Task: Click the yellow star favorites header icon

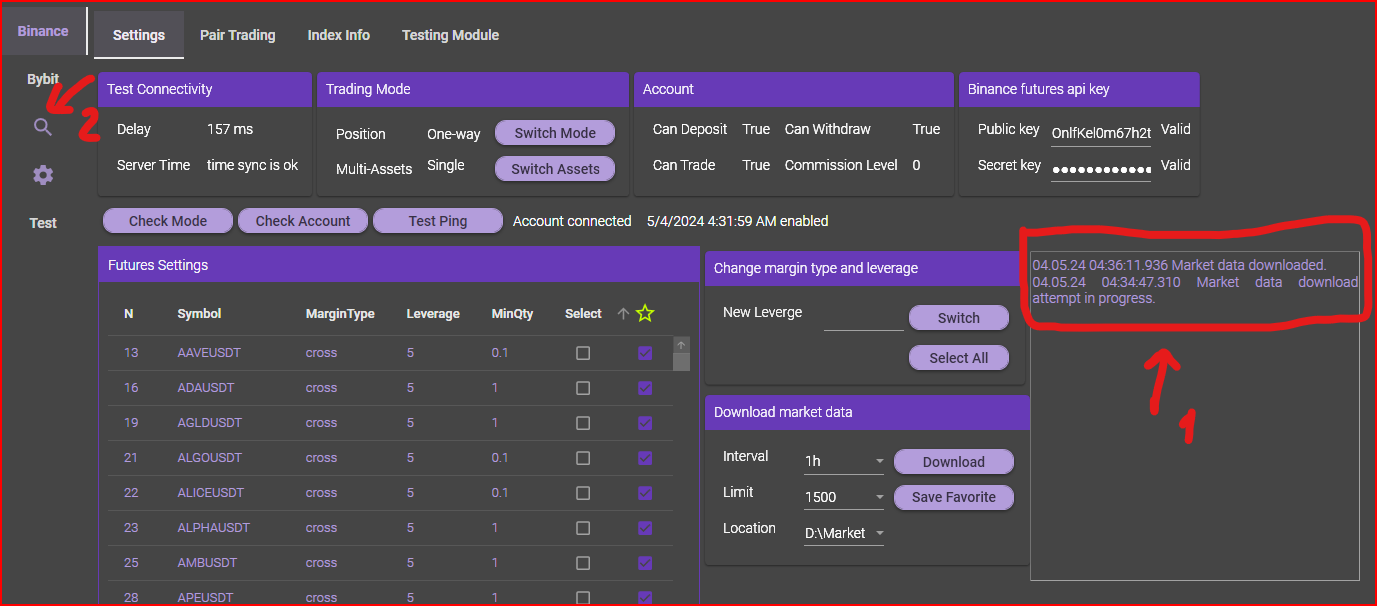Action: [x=645, y=314]
